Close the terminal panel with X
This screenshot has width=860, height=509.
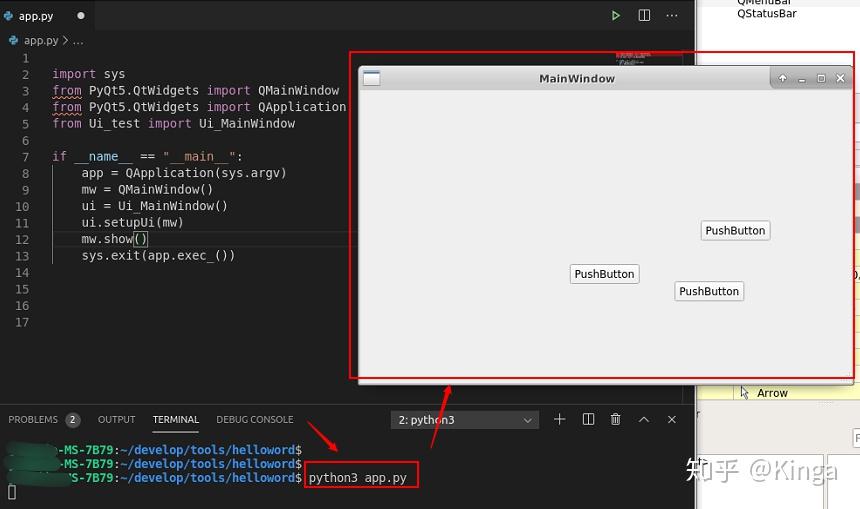672,420
